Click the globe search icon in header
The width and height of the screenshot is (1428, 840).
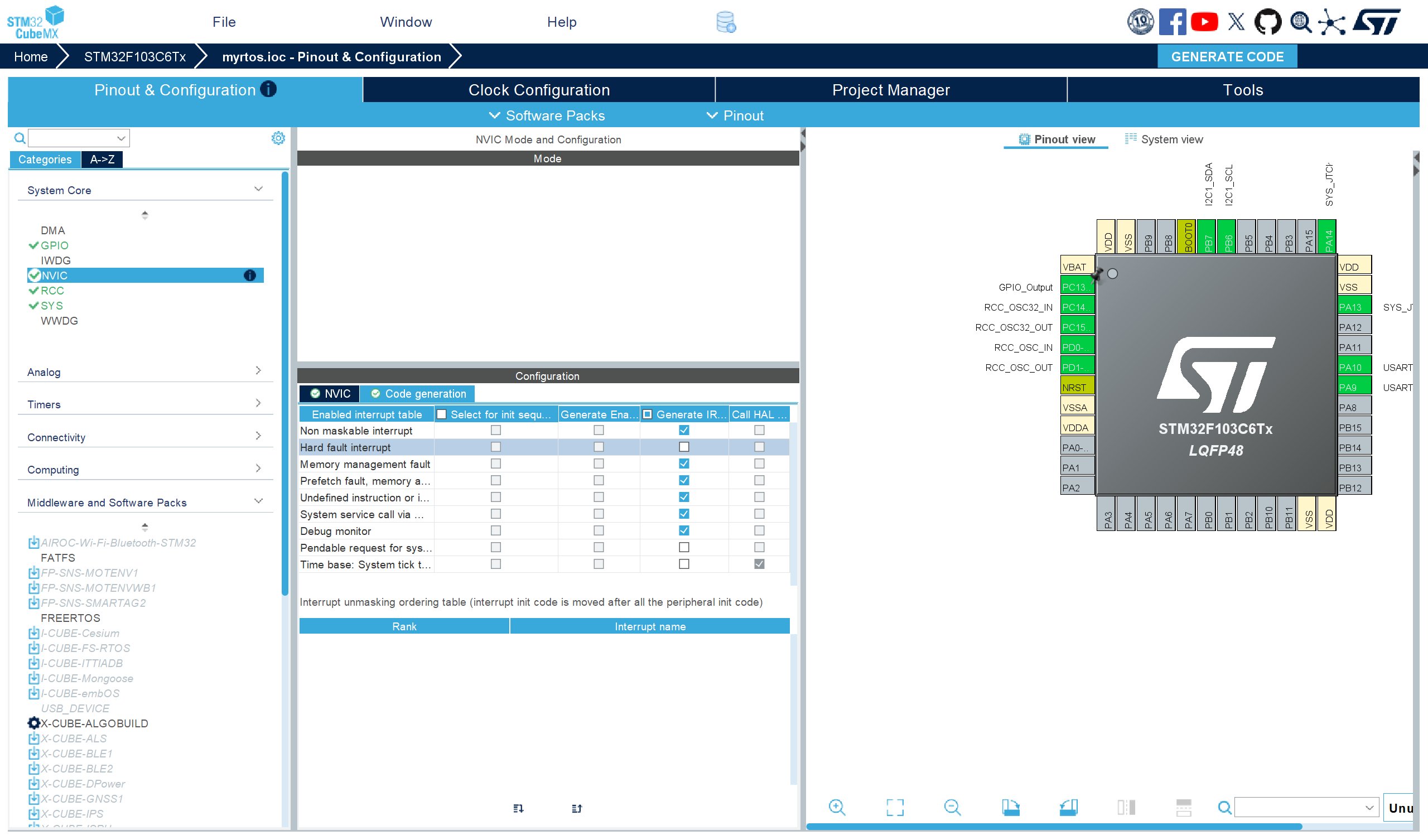[x=1300, y=22]
